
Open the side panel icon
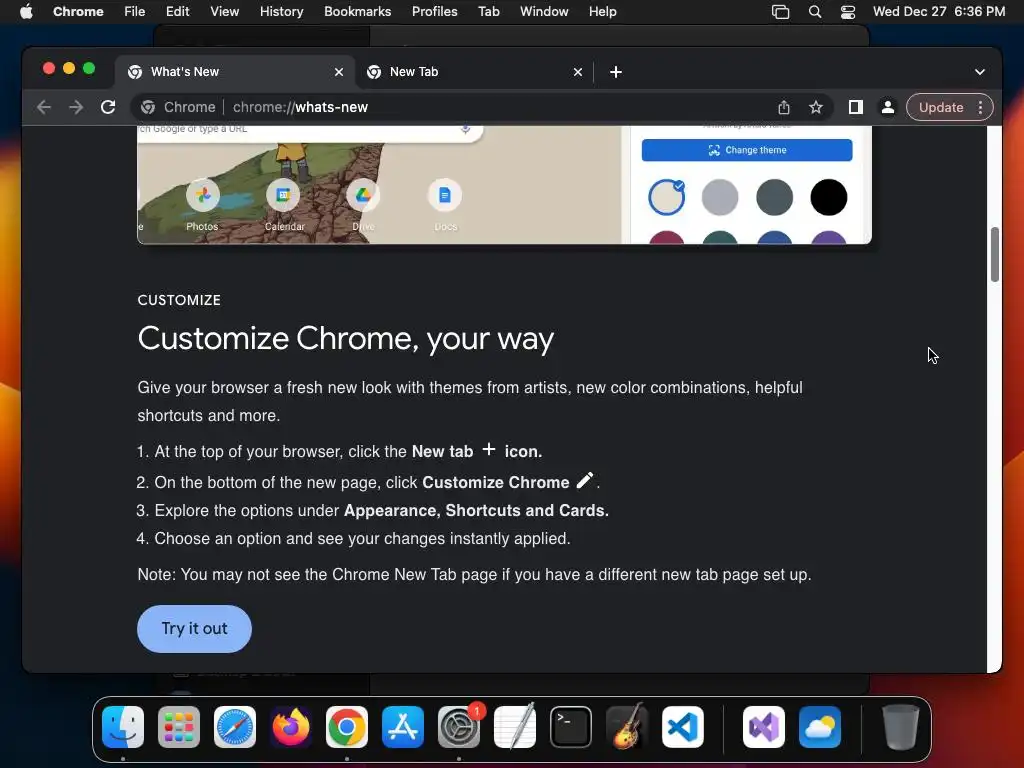pos(856,107)
